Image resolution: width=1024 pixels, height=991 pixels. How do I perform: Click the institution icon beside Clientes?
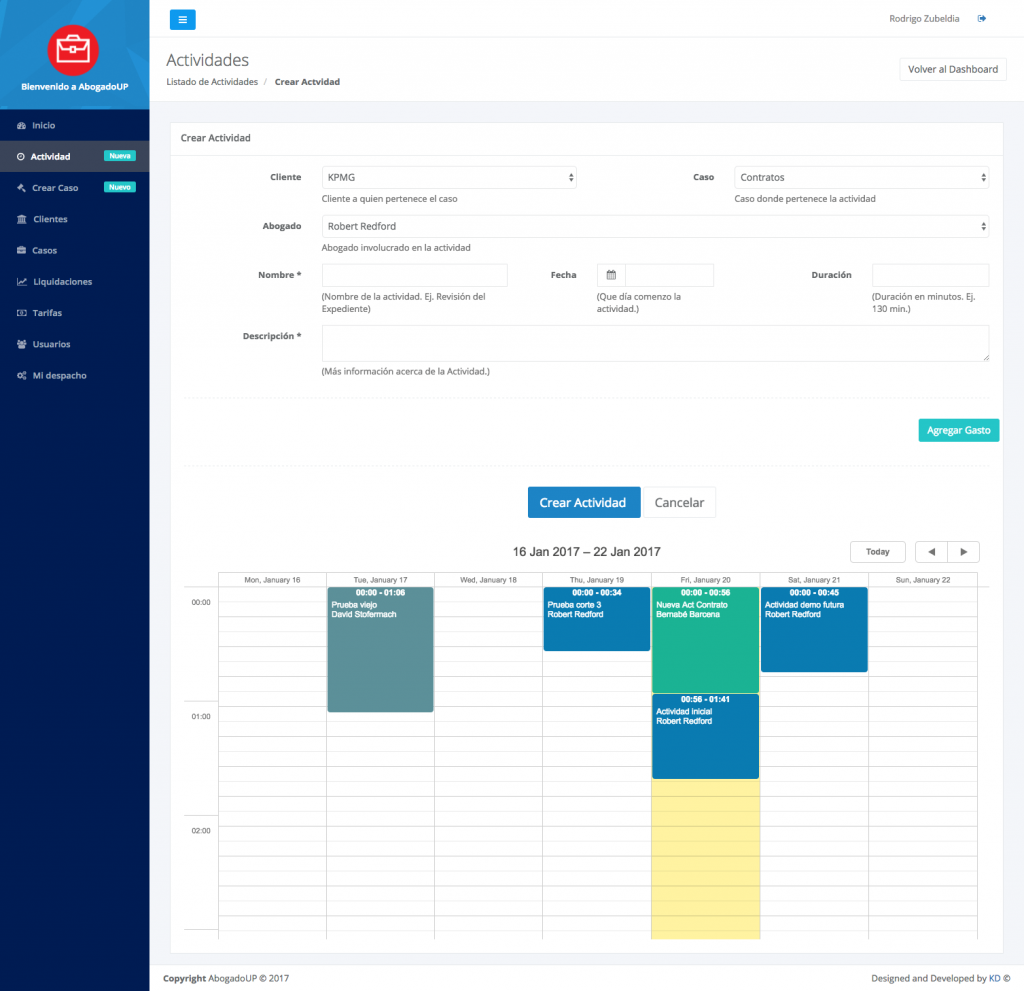[22, 219]
